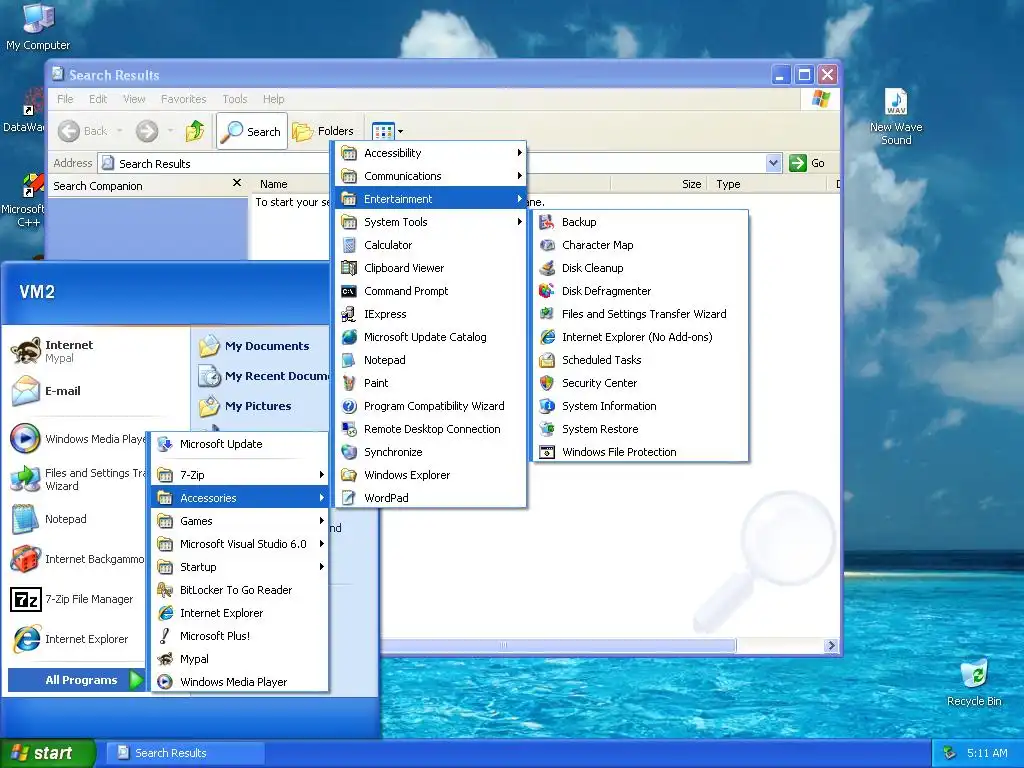The height and width of the screenshot is (768, 1024).
Task: Click the Search toolbar button
Action: [251, 131]
